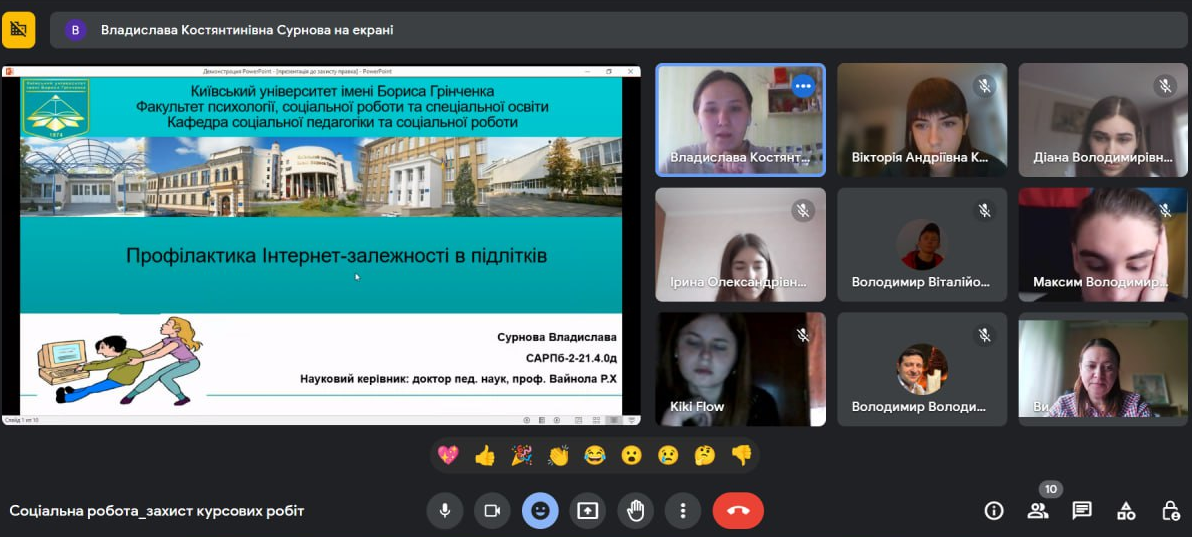Image resolution: width=1192 pixels, height=537 pixels.
Task: Mute the microphone in call controls
Action: [444, 511]
